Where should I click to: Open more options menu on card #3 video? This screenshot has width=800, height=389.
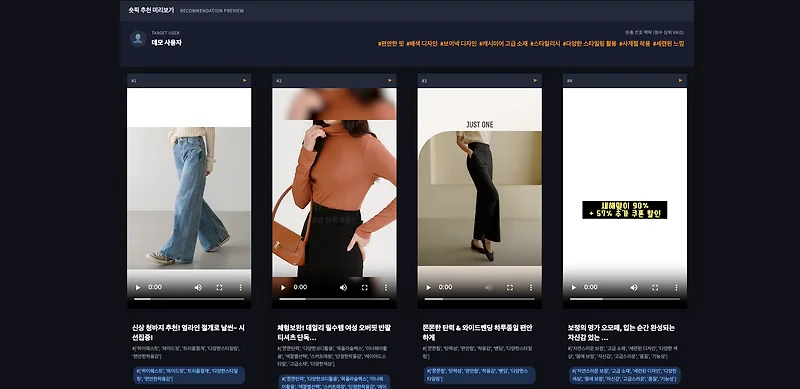point(531,287)
